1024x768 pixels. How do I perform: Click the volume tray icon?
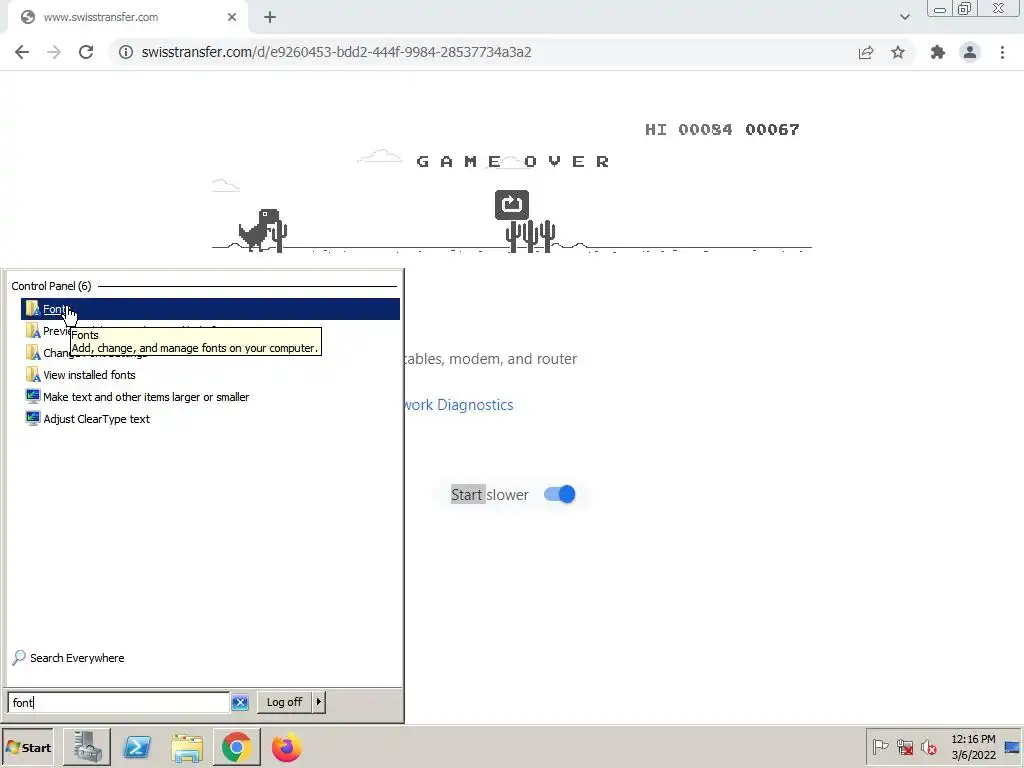929,747
